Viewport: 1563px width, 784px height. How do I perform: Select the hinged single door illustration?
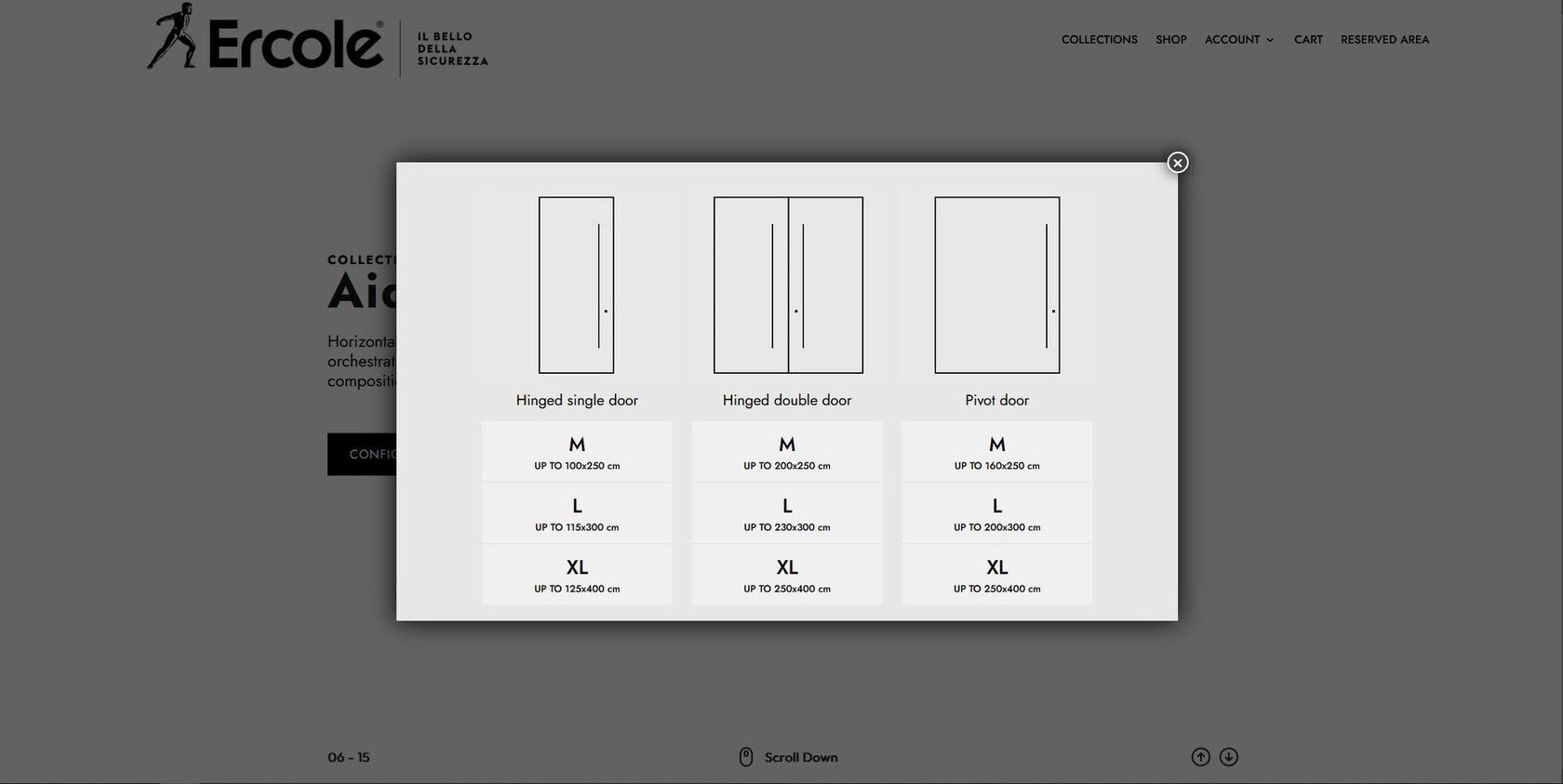[x=577, y=285]
